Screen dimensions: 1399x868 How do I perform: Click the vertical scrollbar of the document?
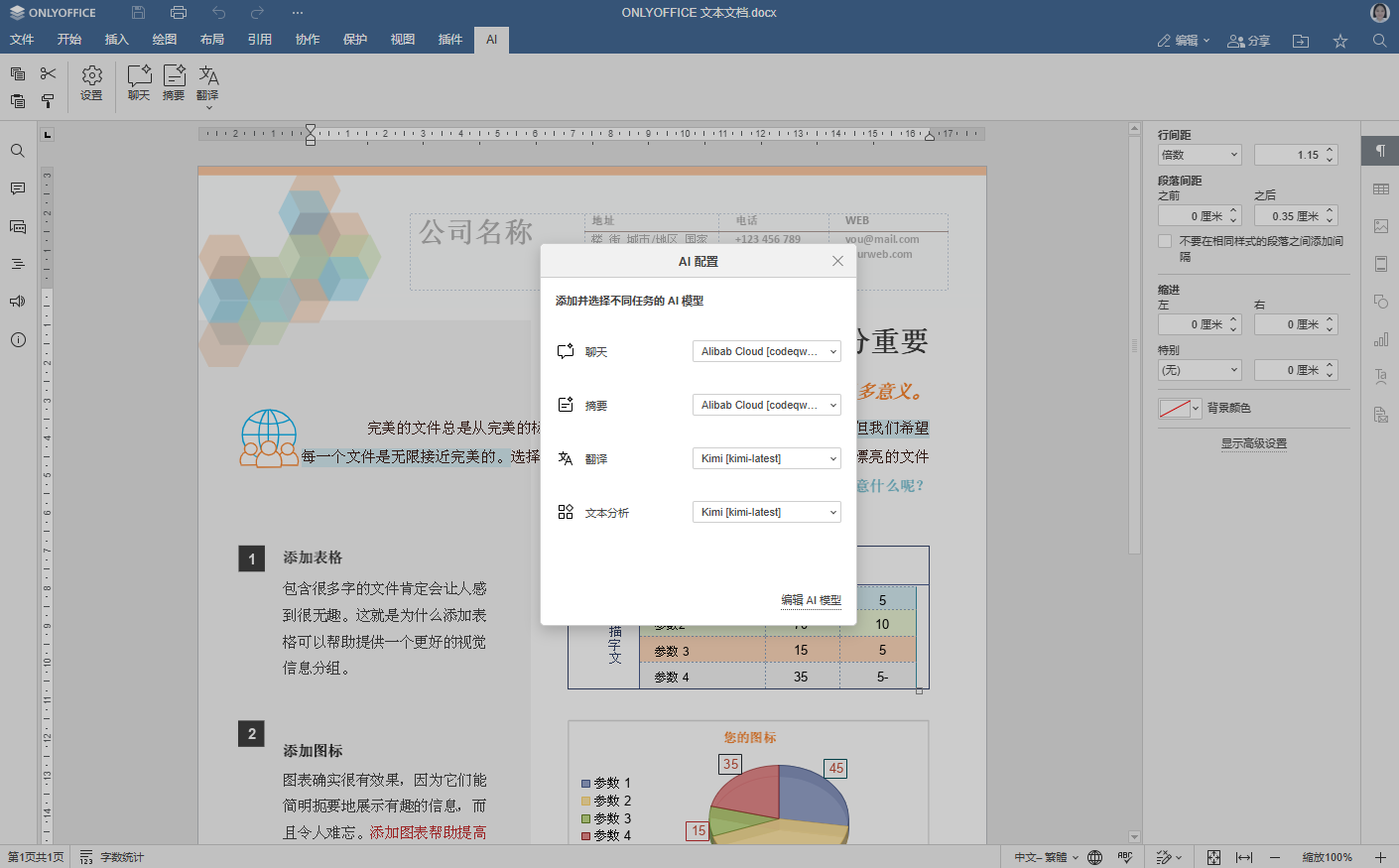coord(1135,347)
